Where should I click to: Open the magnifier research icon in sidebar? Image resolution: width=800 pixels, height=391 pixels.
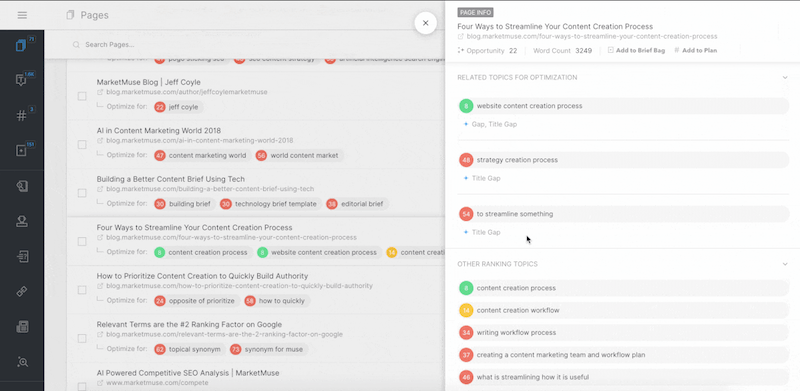[x=22, y=362]
